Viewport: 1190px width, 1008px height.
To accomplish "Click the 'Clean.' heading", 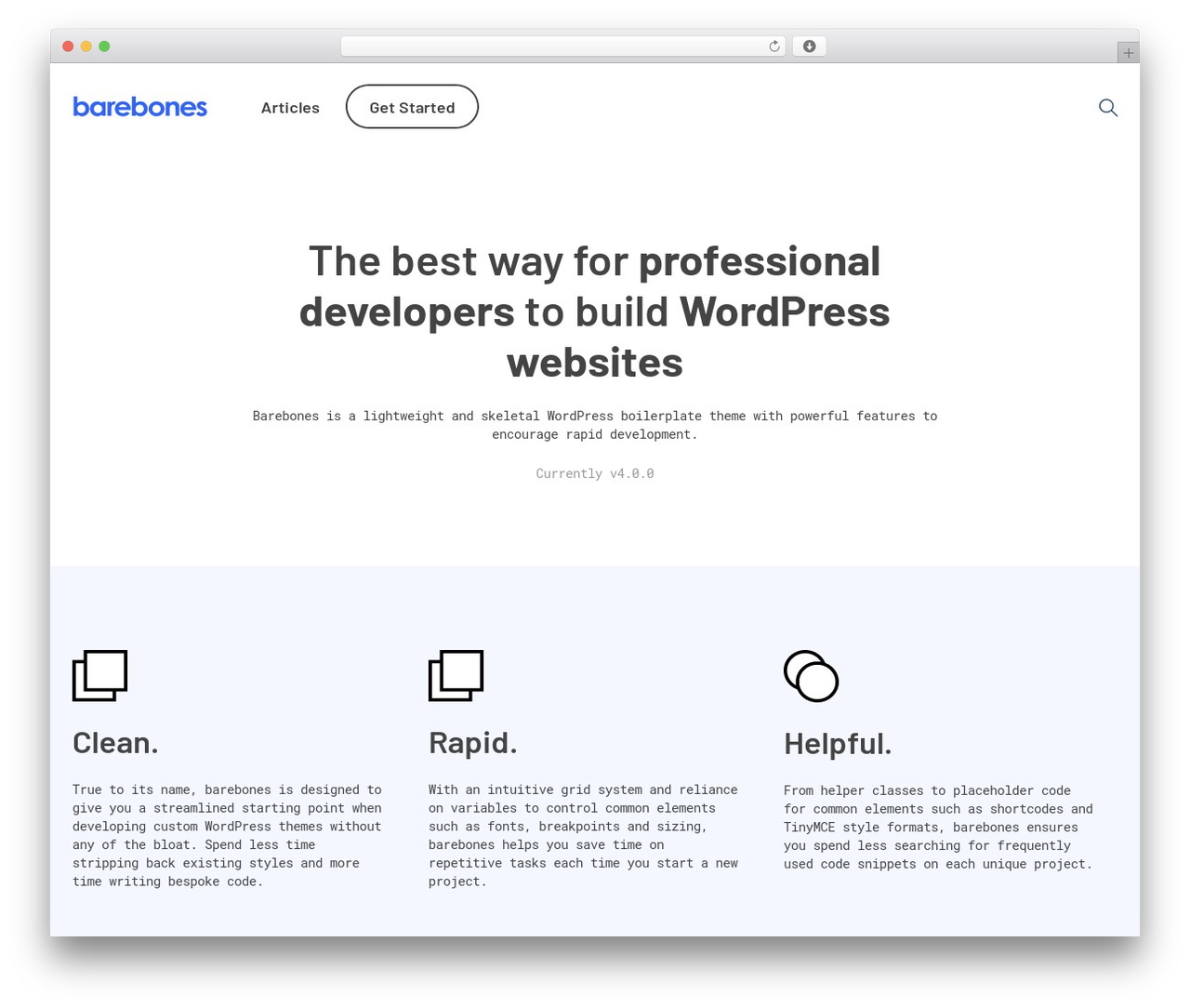I will coord(115,743).
